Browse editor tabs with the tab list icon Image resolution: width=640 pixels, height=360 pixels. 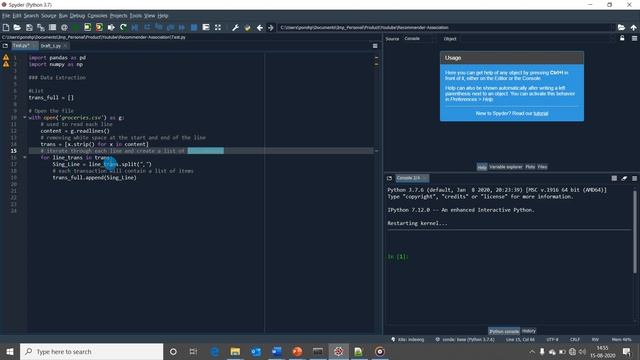5,46
